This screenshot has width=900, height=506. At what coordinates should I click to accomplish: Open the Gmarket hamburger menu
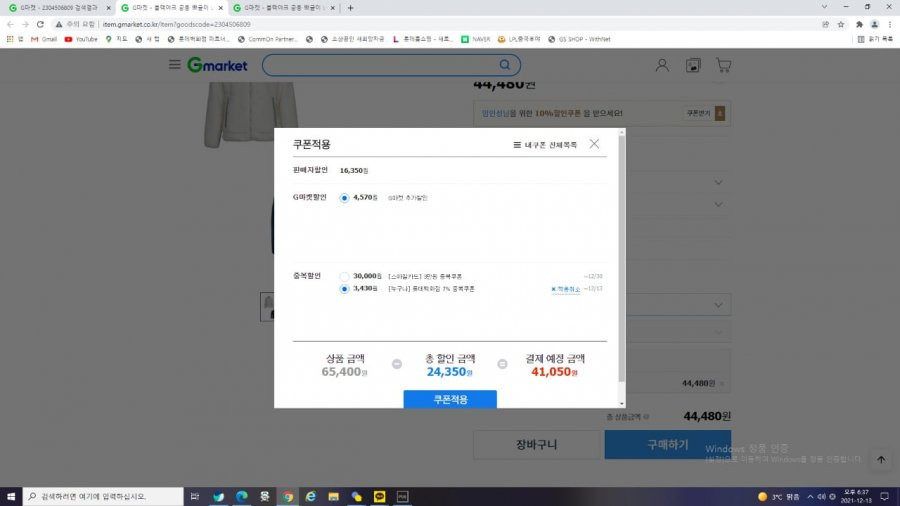coord(174,64)
